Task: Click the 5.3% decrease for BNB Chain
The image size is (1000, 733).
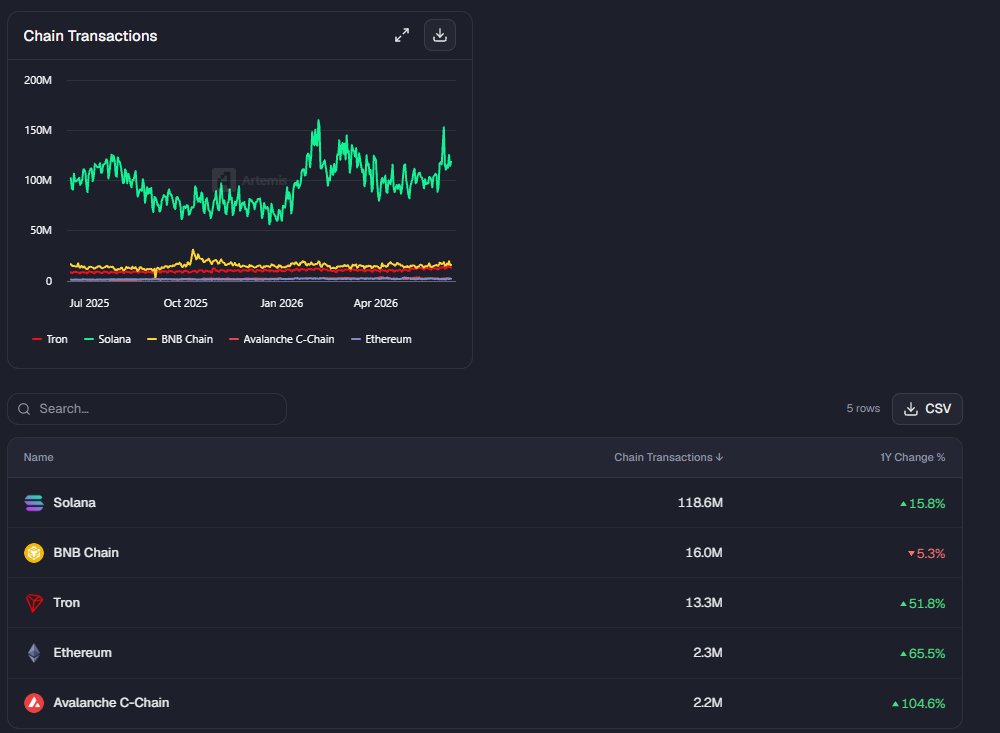Action: [x=926, y=554]
